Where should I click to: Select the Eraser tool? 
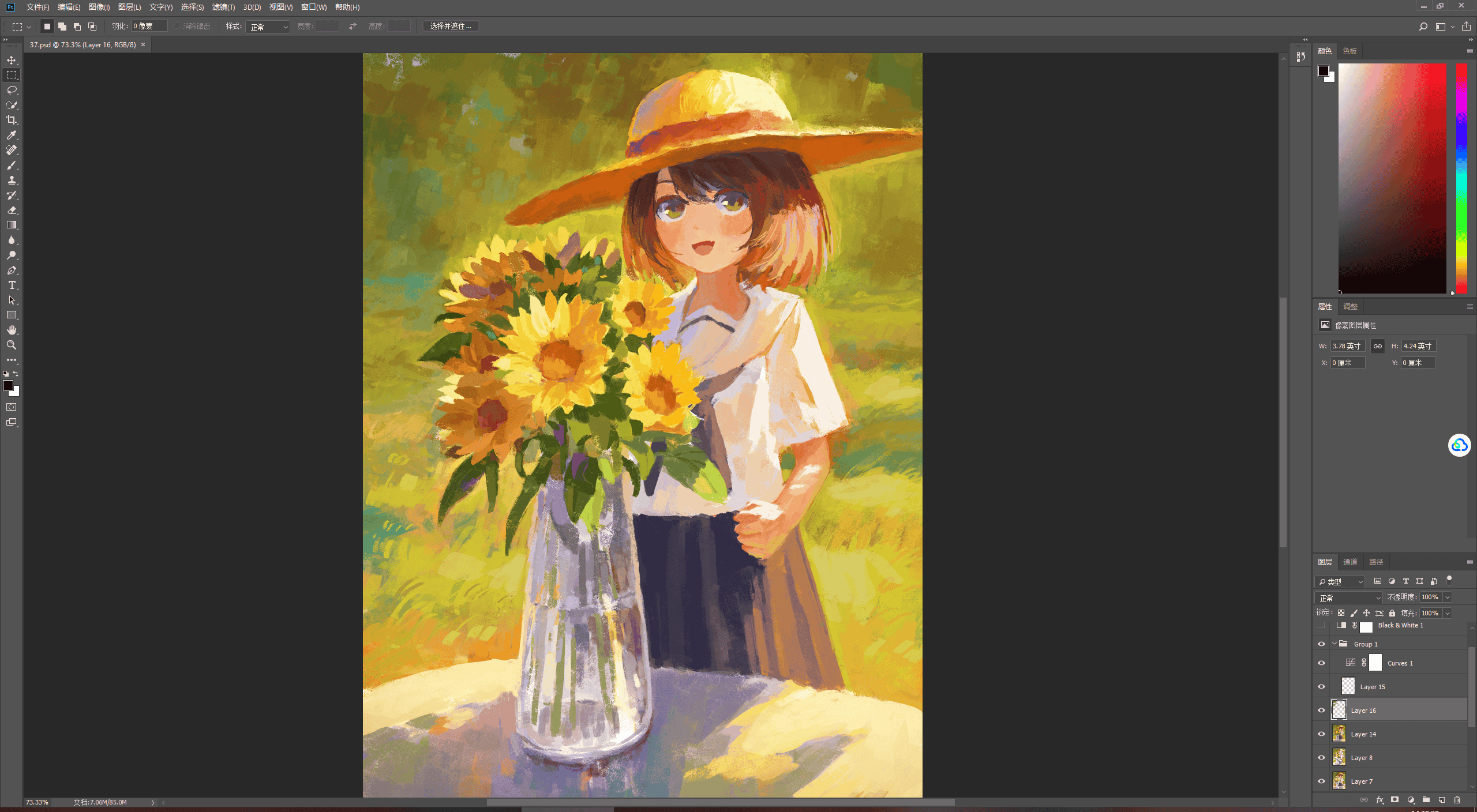coord(12,210)
